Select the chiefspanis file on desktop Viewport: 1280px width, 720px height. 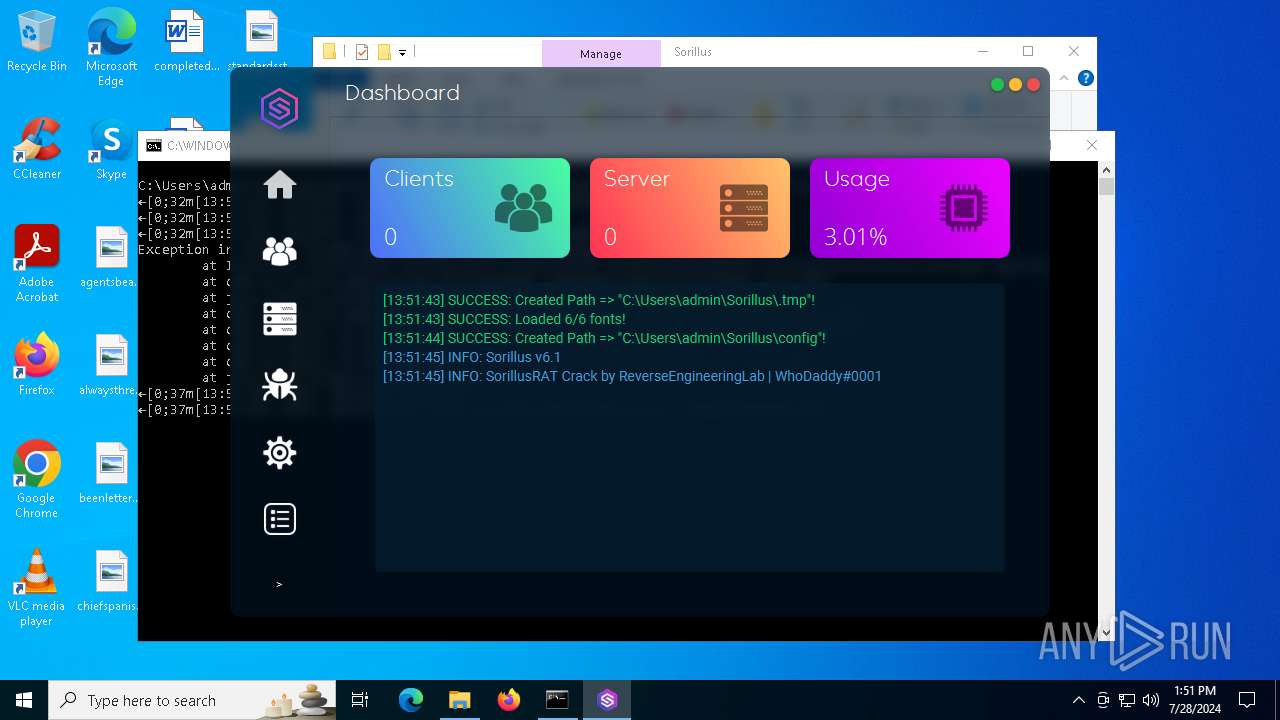111,581
